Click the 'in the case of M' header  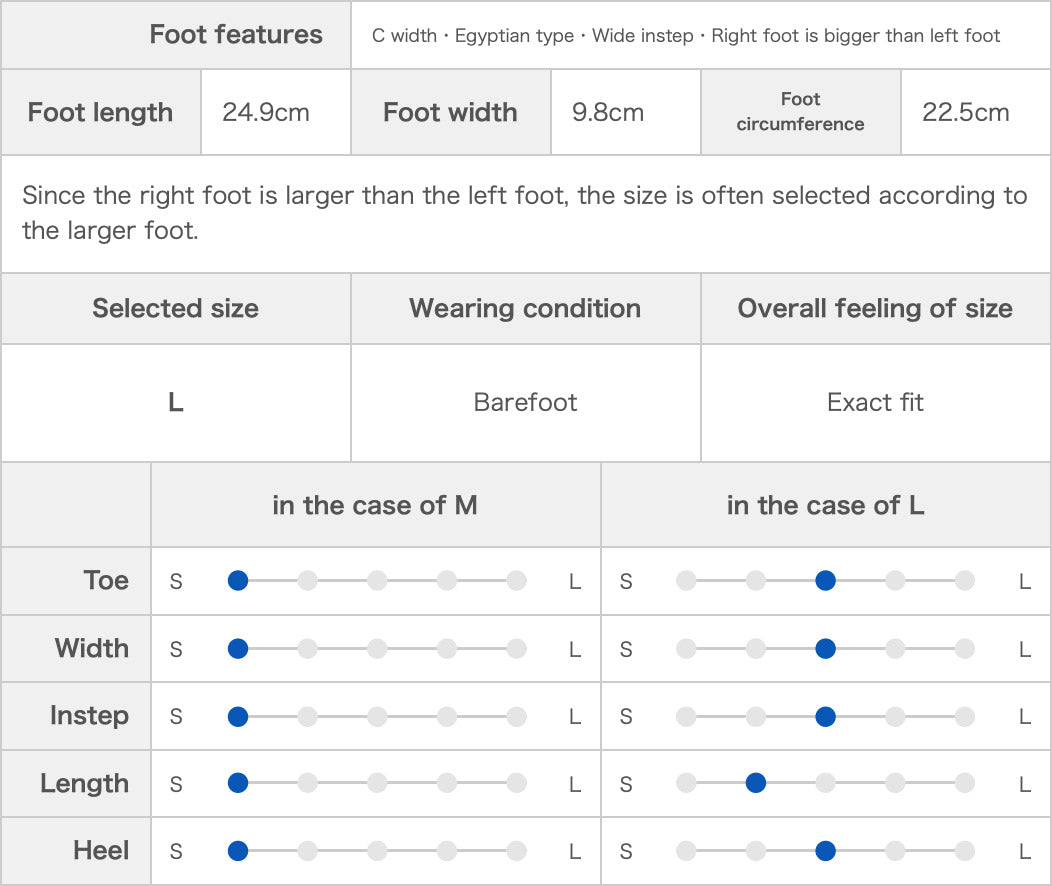pyautogui.click(x=376, y=505)
